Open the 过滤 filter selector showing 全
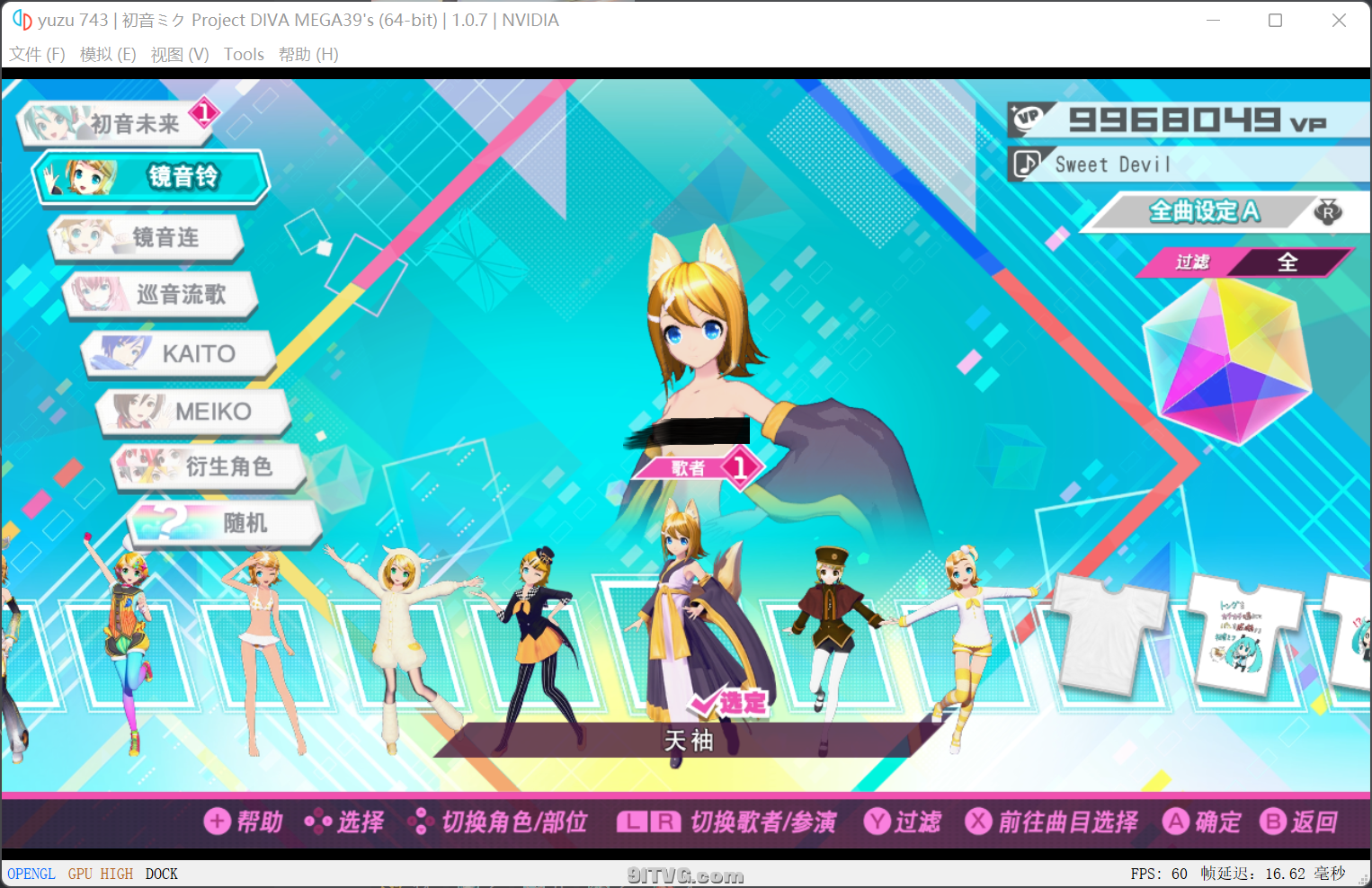1372x888 pixels. pyautogui.click(x=1244, y=262)
